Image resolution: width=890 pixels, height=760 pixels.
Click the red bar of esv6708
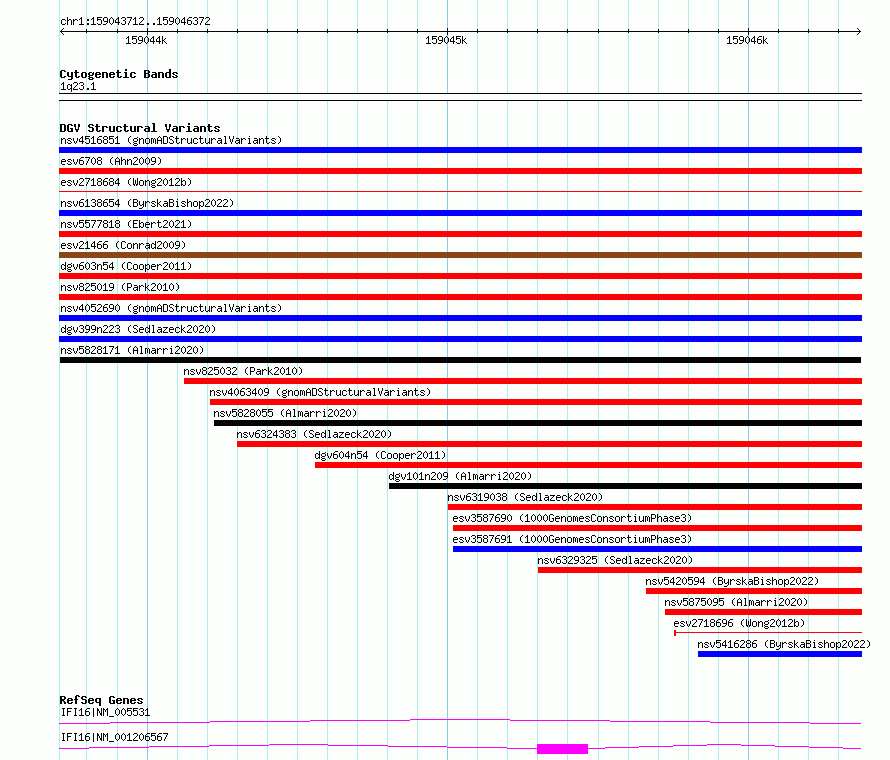[460, 171]
